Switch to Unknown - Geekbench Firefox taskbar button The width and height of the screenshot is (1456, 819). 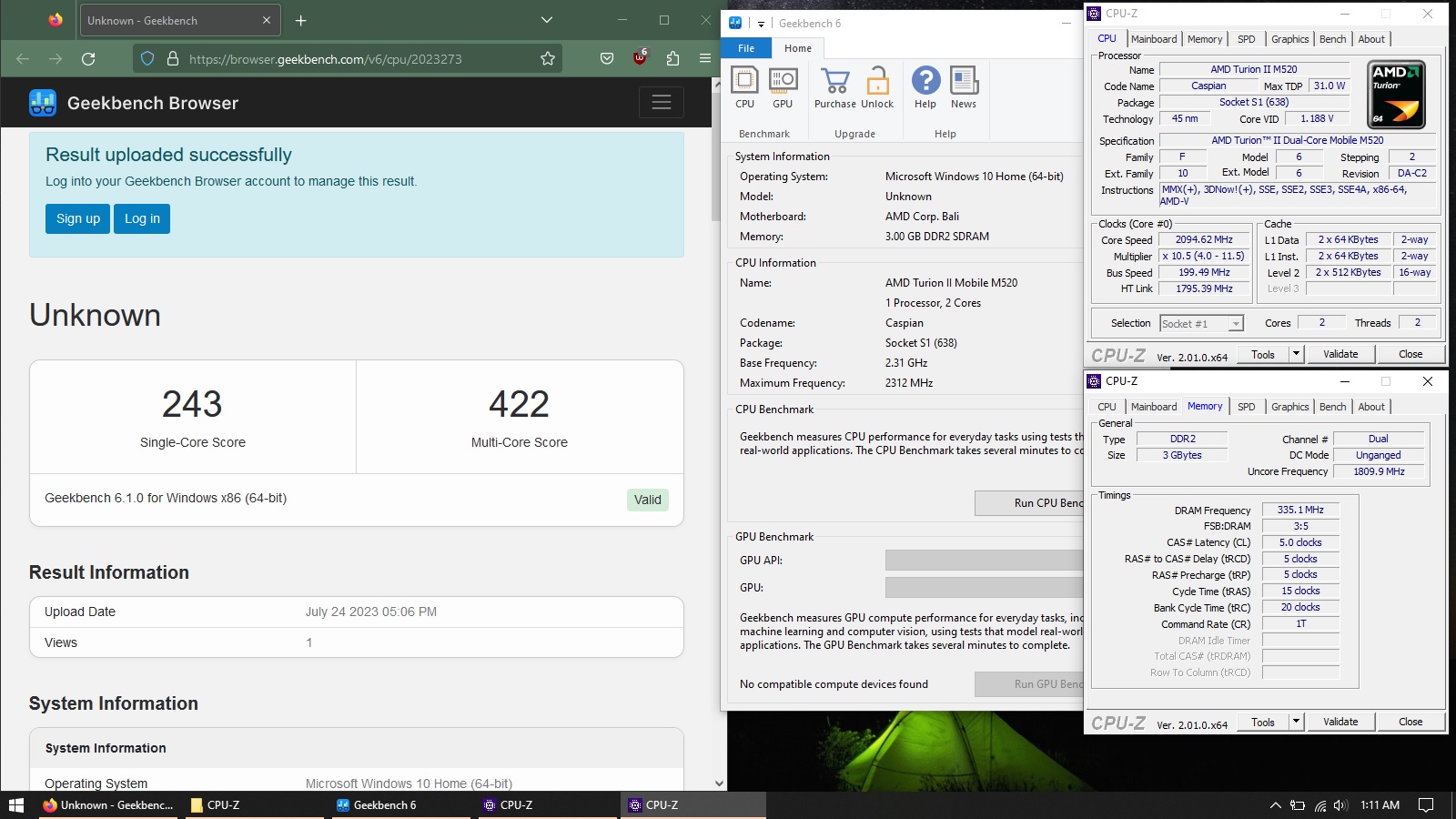107,804
